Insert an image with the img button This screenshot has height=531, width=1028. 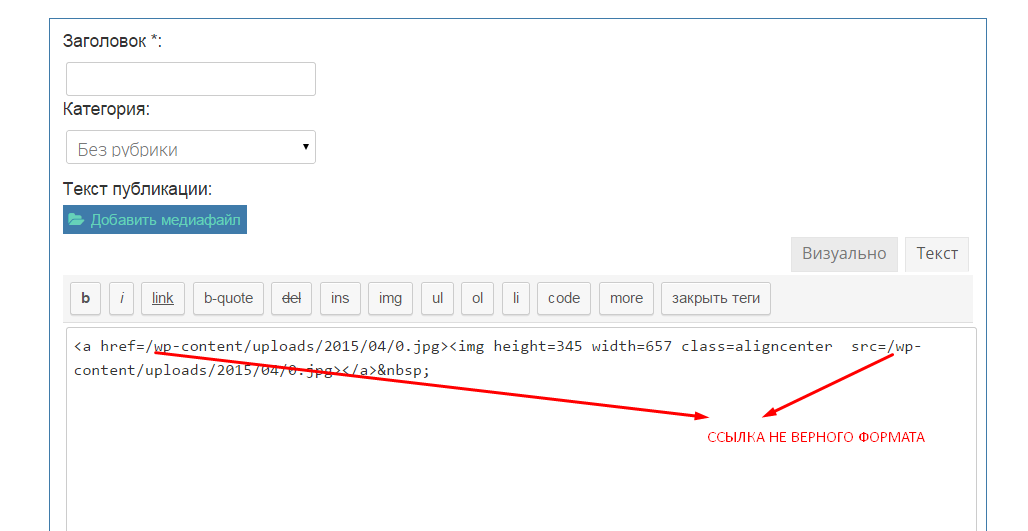(390, 298)
